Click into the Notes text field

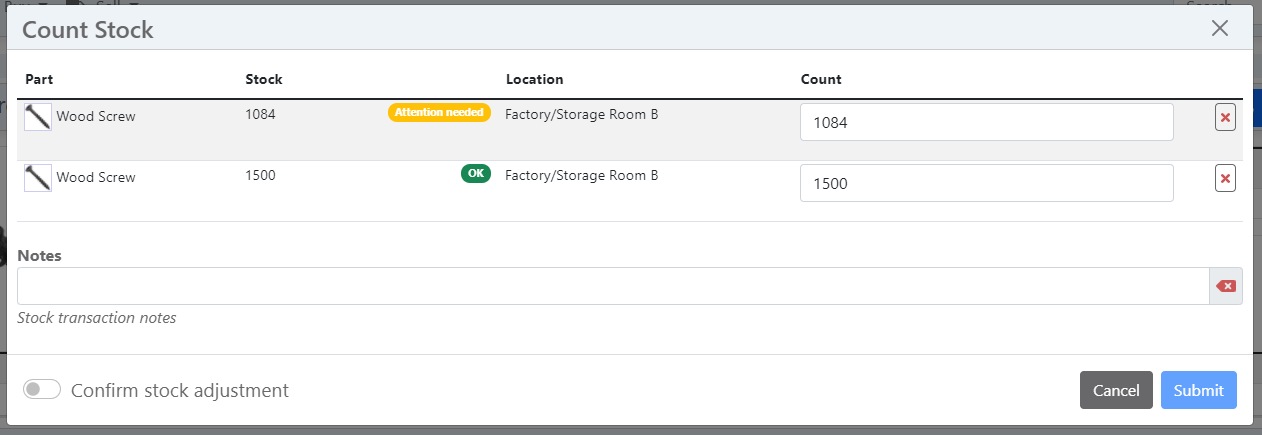tap(612, 286)
